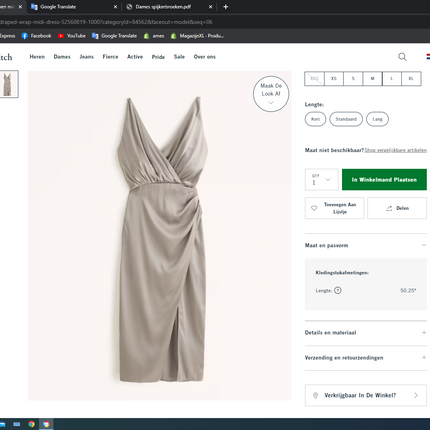Image resolution: width=430 pixels, height=430 pixels.
Task: Expand Maak De Look Af circle
Action: [271, 94]
